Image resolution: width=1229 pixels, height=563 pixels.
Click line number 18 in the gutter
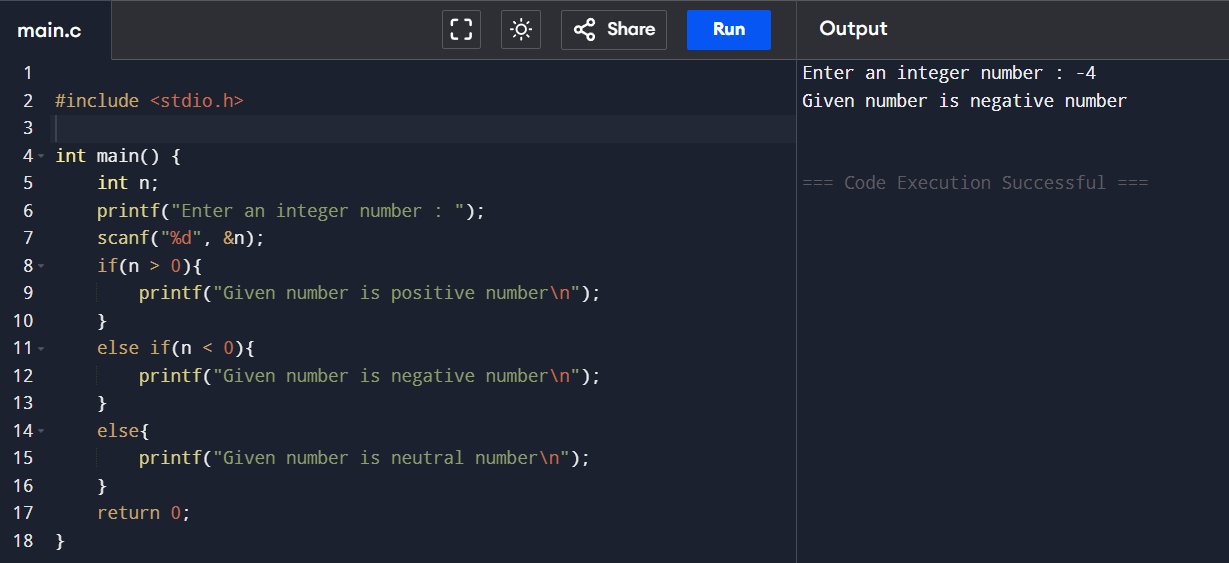[x=23, y=541]
